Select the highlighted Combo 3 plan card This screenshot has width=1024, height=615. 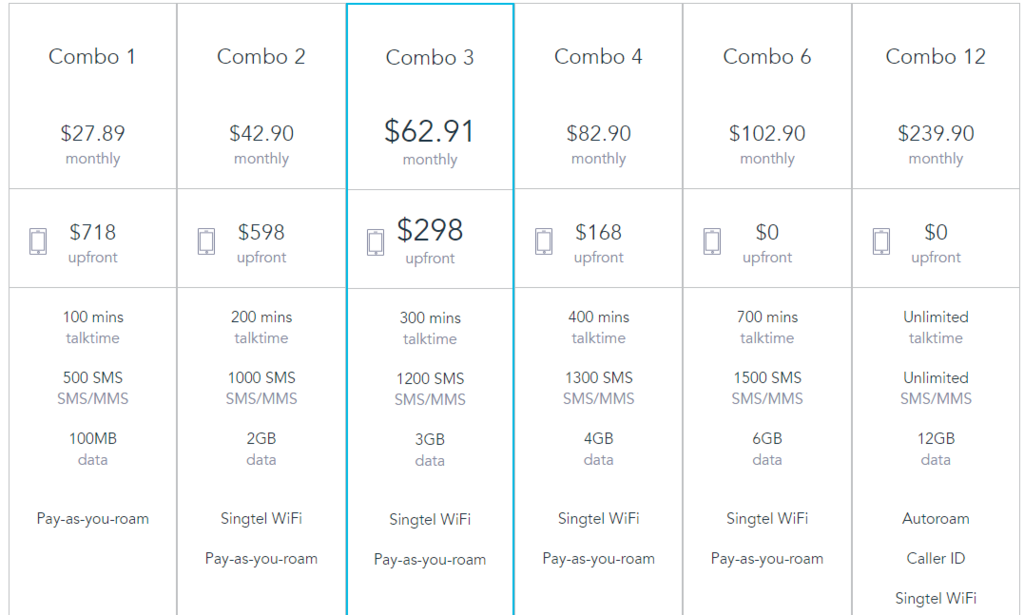[x=430, y=300]
